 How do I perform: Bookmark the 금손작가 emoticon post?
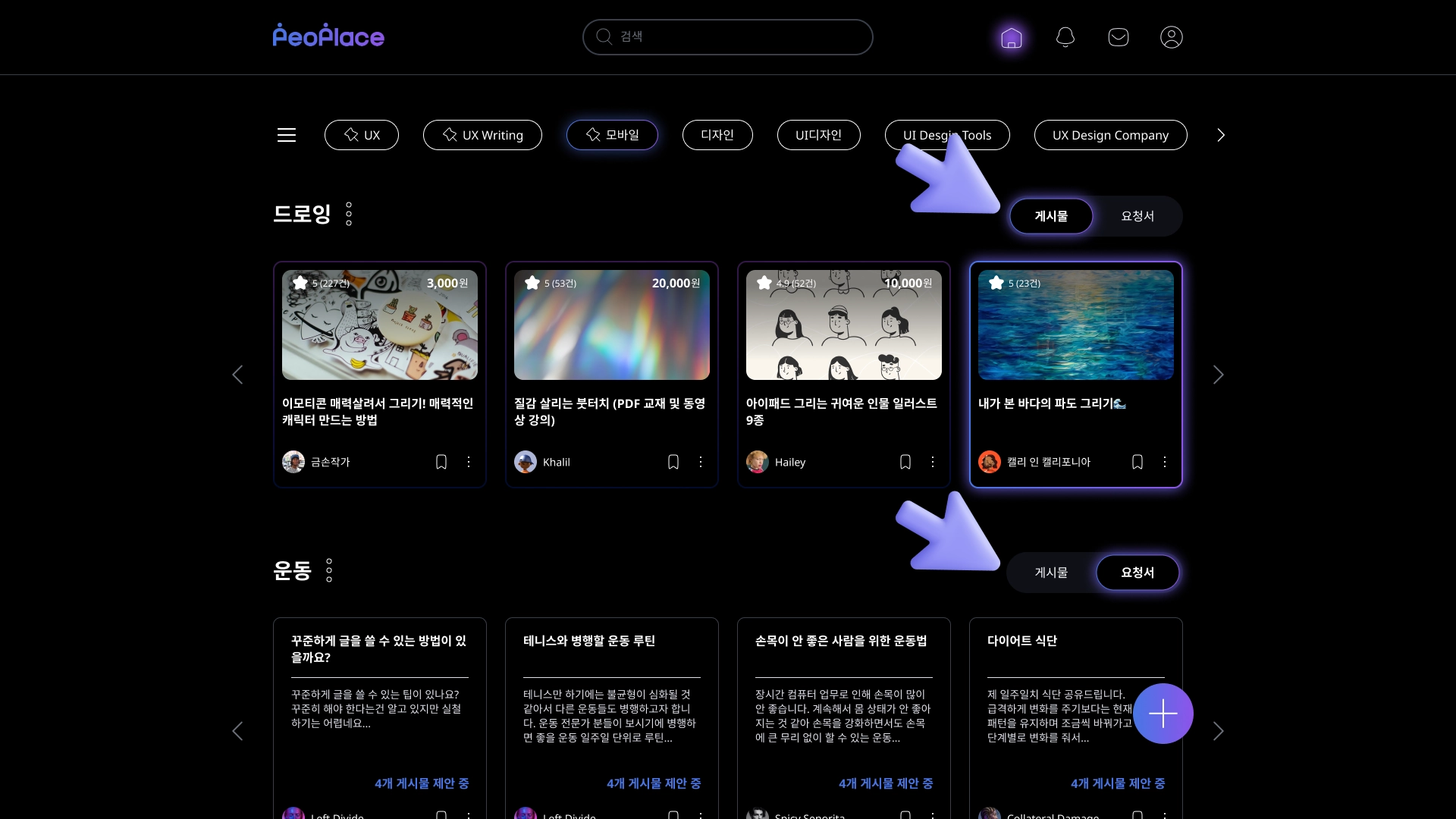click(441, 462)
